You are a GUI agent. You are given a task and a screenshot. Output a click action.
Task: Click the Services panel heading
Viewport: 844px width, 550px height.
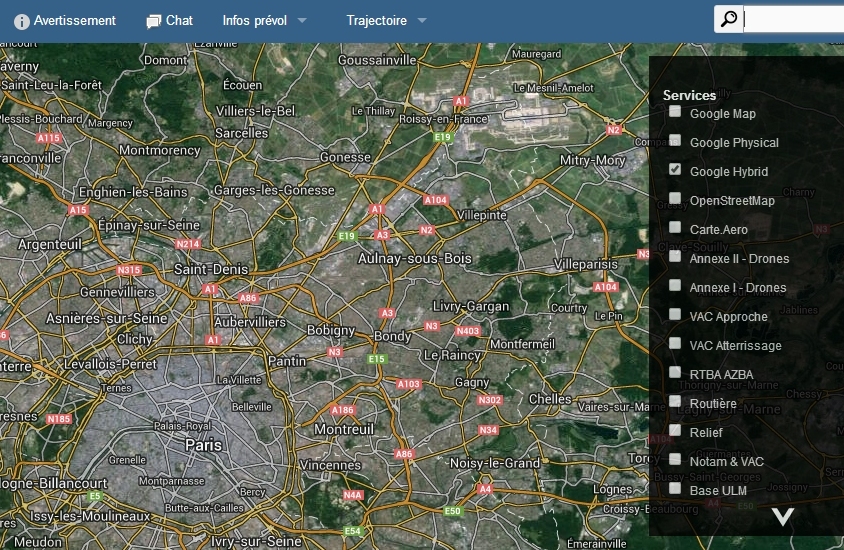(x=689, y=95)
